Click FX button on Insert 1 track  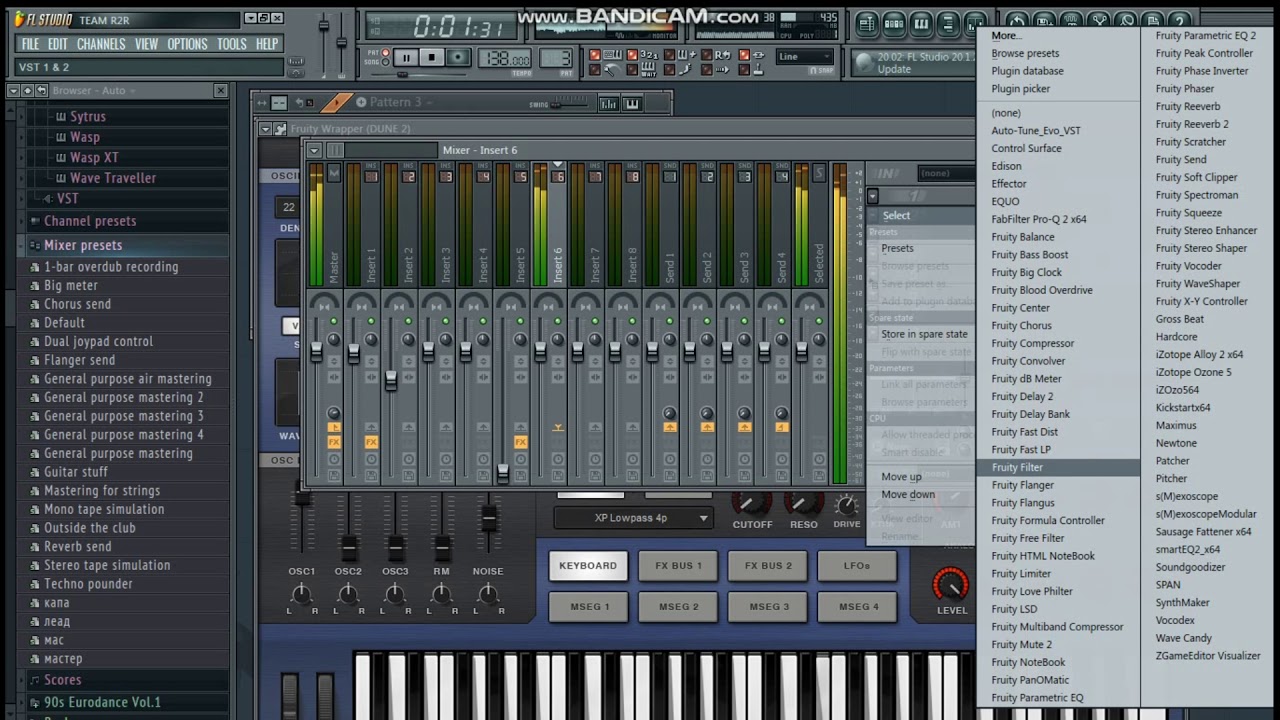pos(371,442)
